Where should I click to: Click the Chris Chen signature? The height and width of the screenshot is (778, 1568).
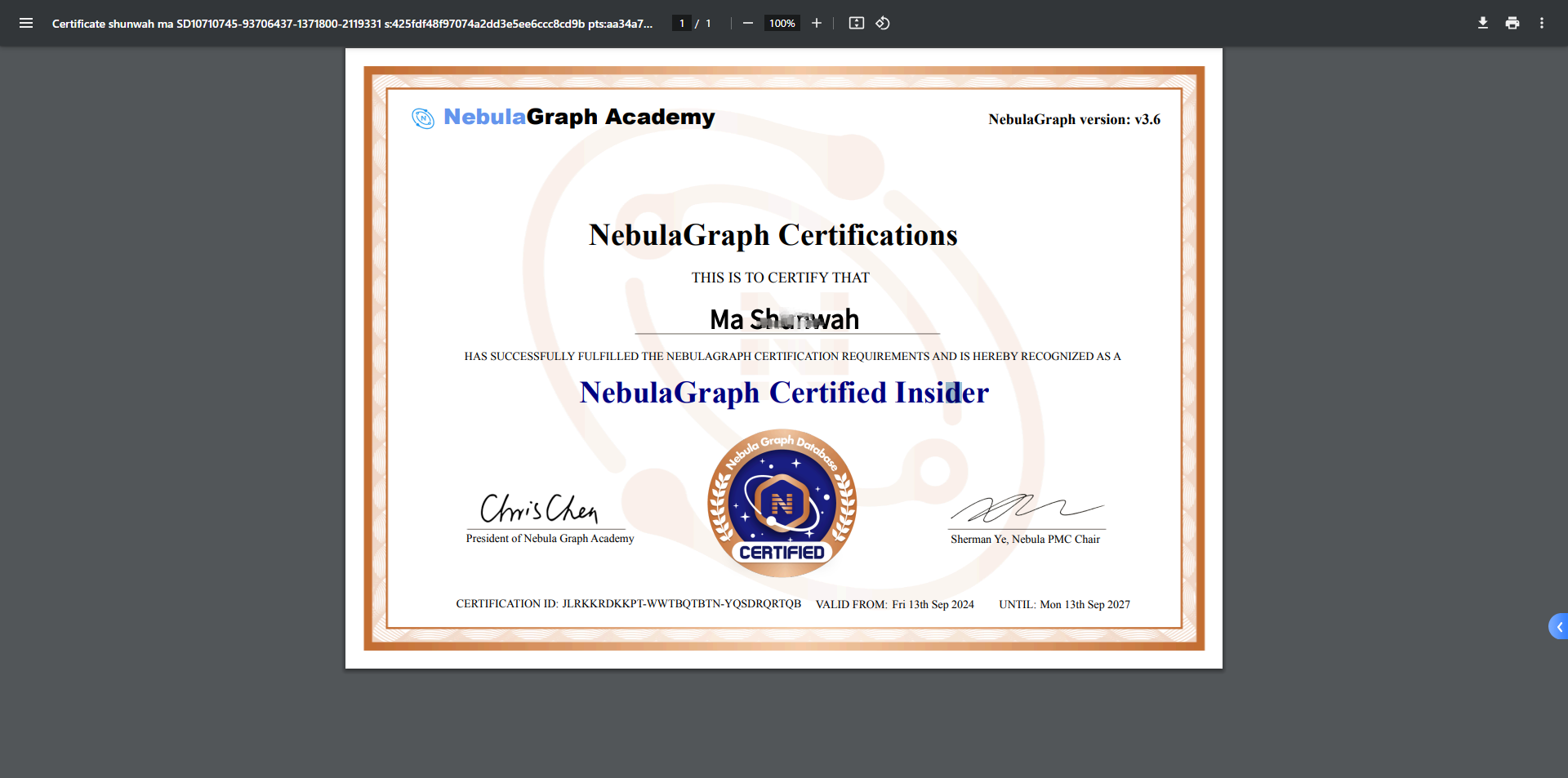click(x=540, y=509)
